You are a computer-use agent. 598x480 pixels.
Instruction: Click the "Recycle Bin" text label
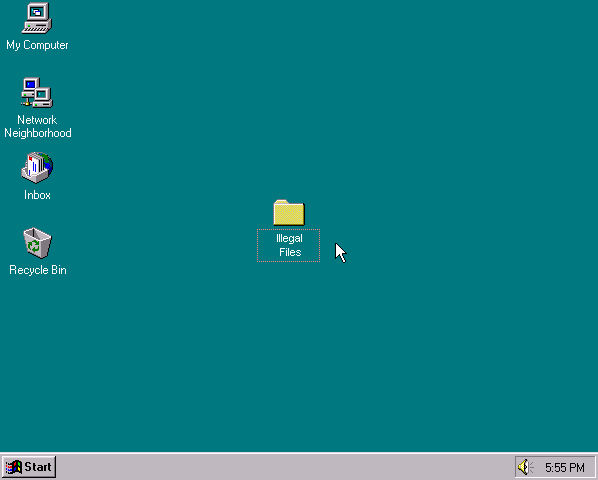pos(38,270)
